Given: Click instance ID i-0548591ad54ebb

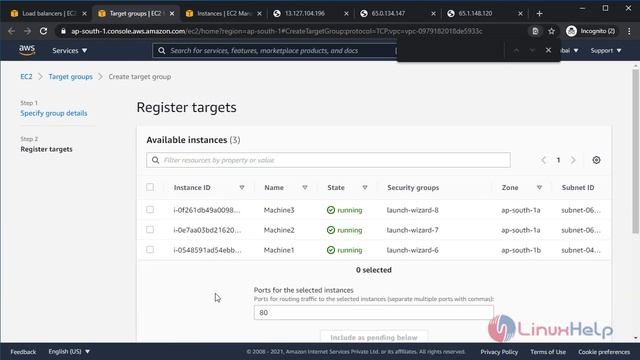Looking at the screenshot, I should tap(207, 250).
